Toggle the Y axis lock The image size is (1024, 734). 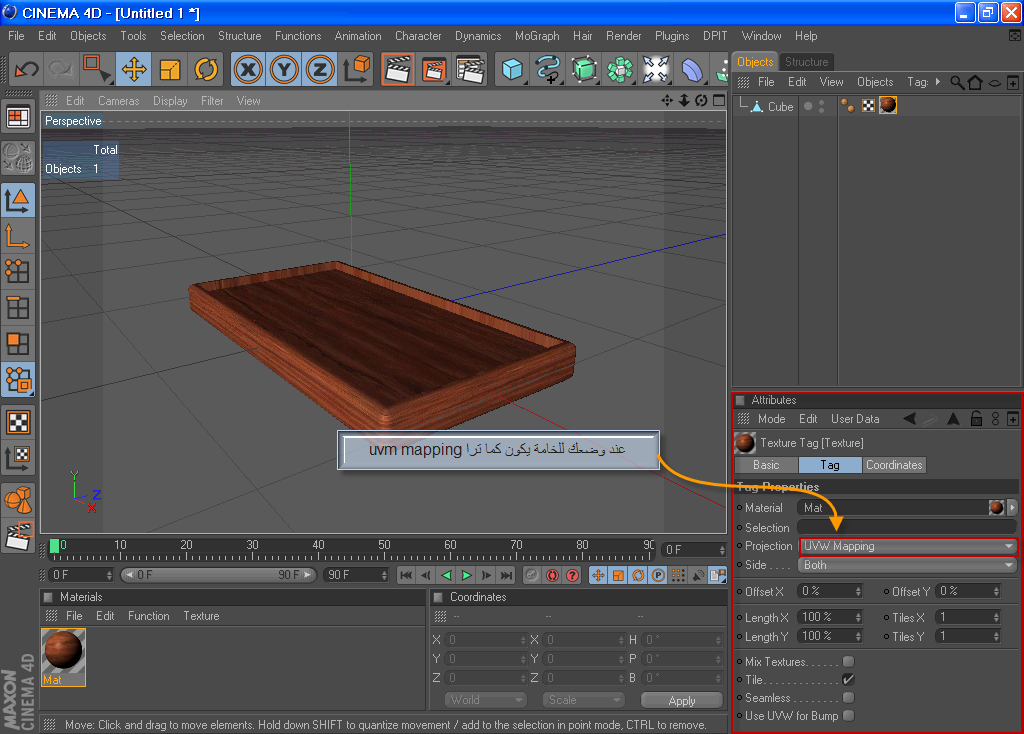[x=284, y=69]
